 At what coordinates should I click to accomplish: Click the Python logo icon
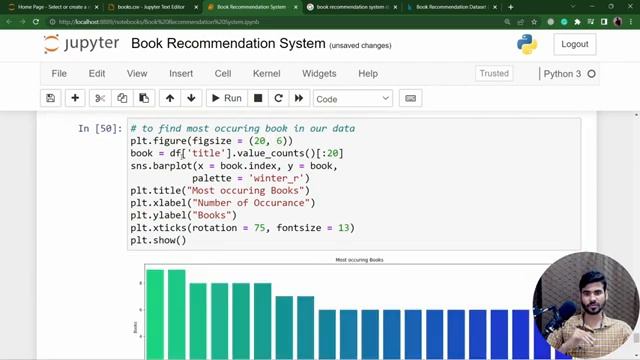(527, 44)
